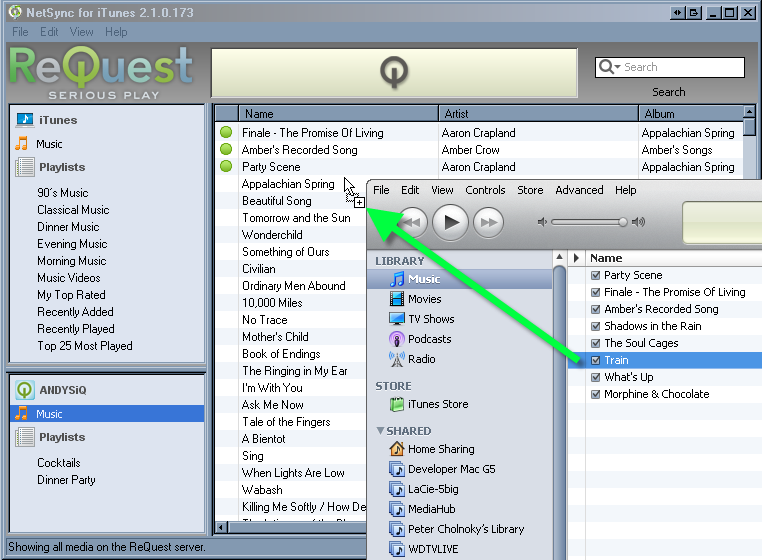Image resolution: width=762 pixels, height=560 pixels.
Task: Select the Dinner Party playlist
Action: pos(67,480)
